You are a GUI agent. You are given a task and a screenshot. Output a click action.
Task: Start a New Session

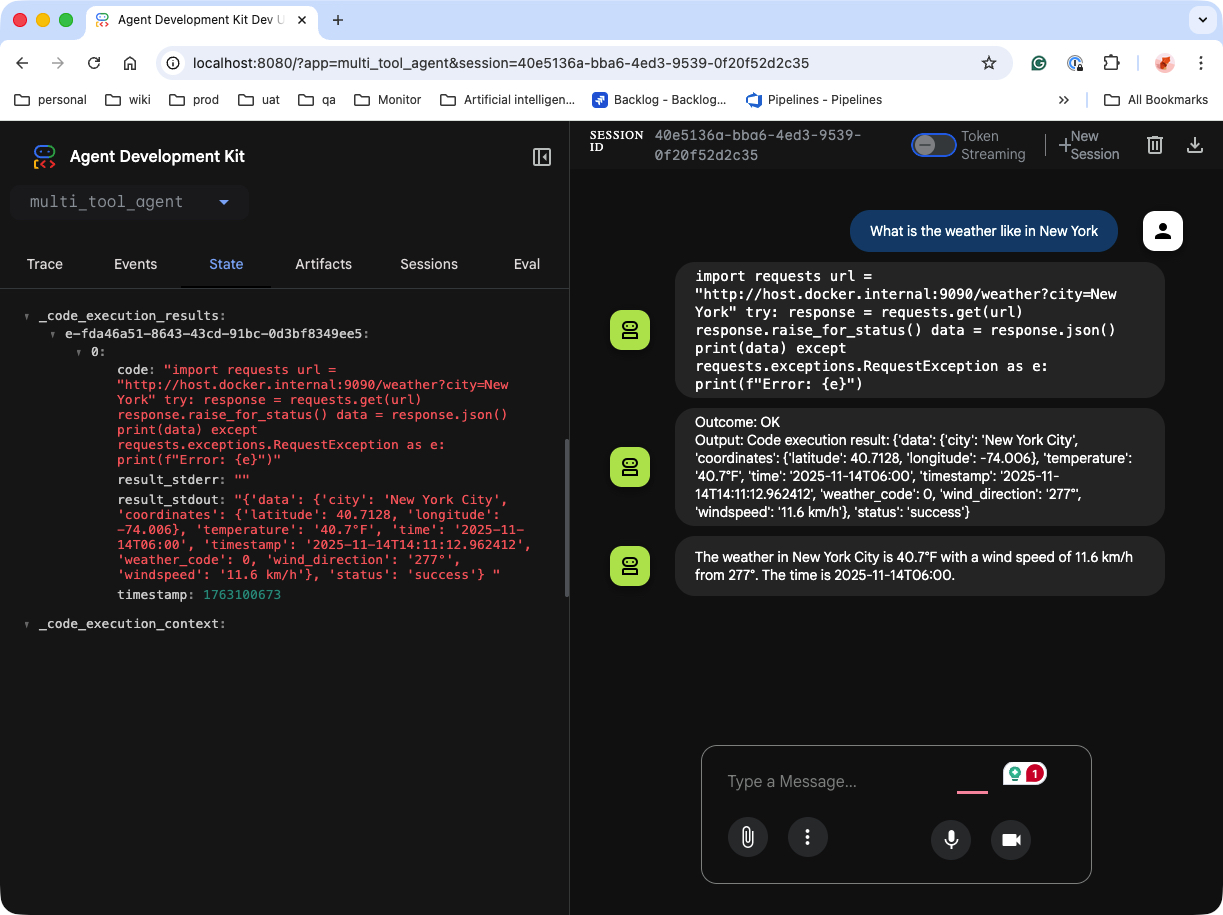pyautogui.click(x=1087, y=145)
